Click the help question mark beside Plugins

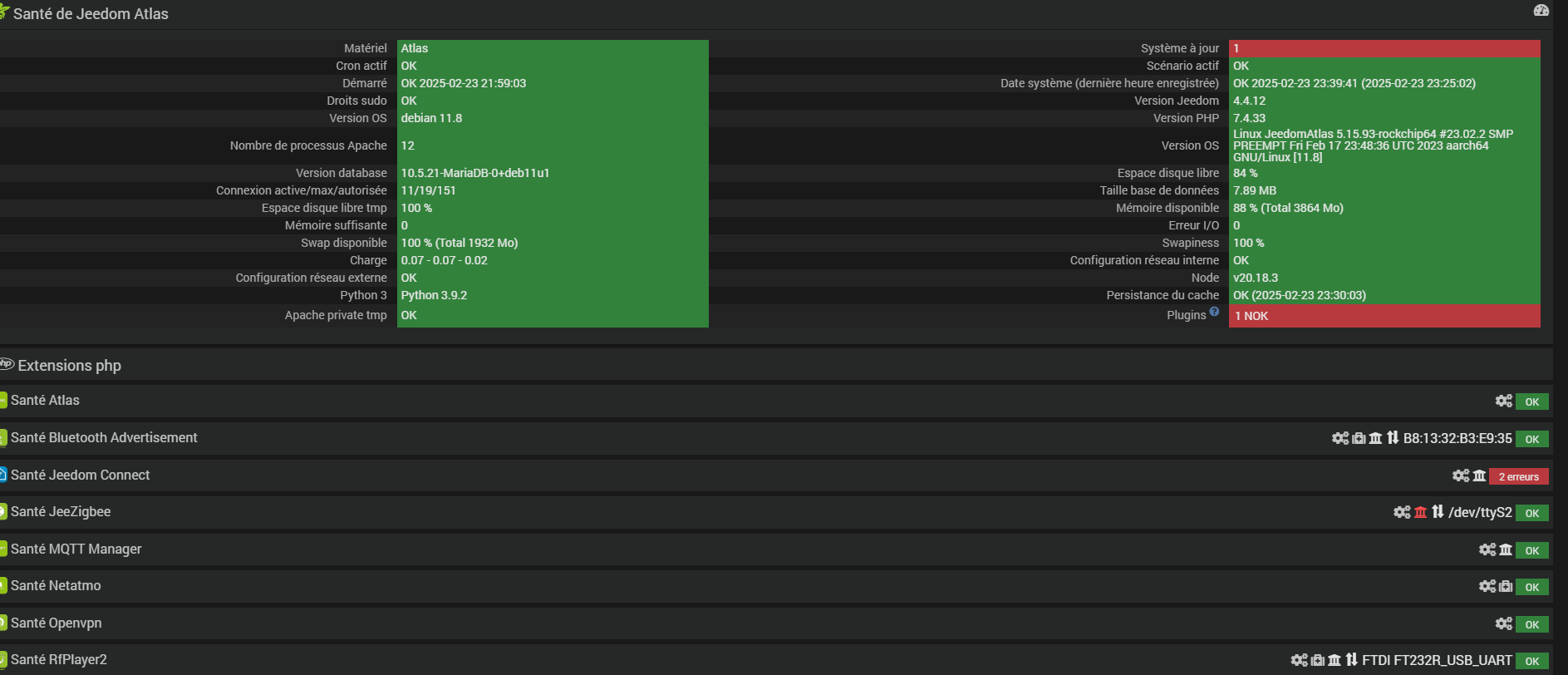(x=1214, y=312)
